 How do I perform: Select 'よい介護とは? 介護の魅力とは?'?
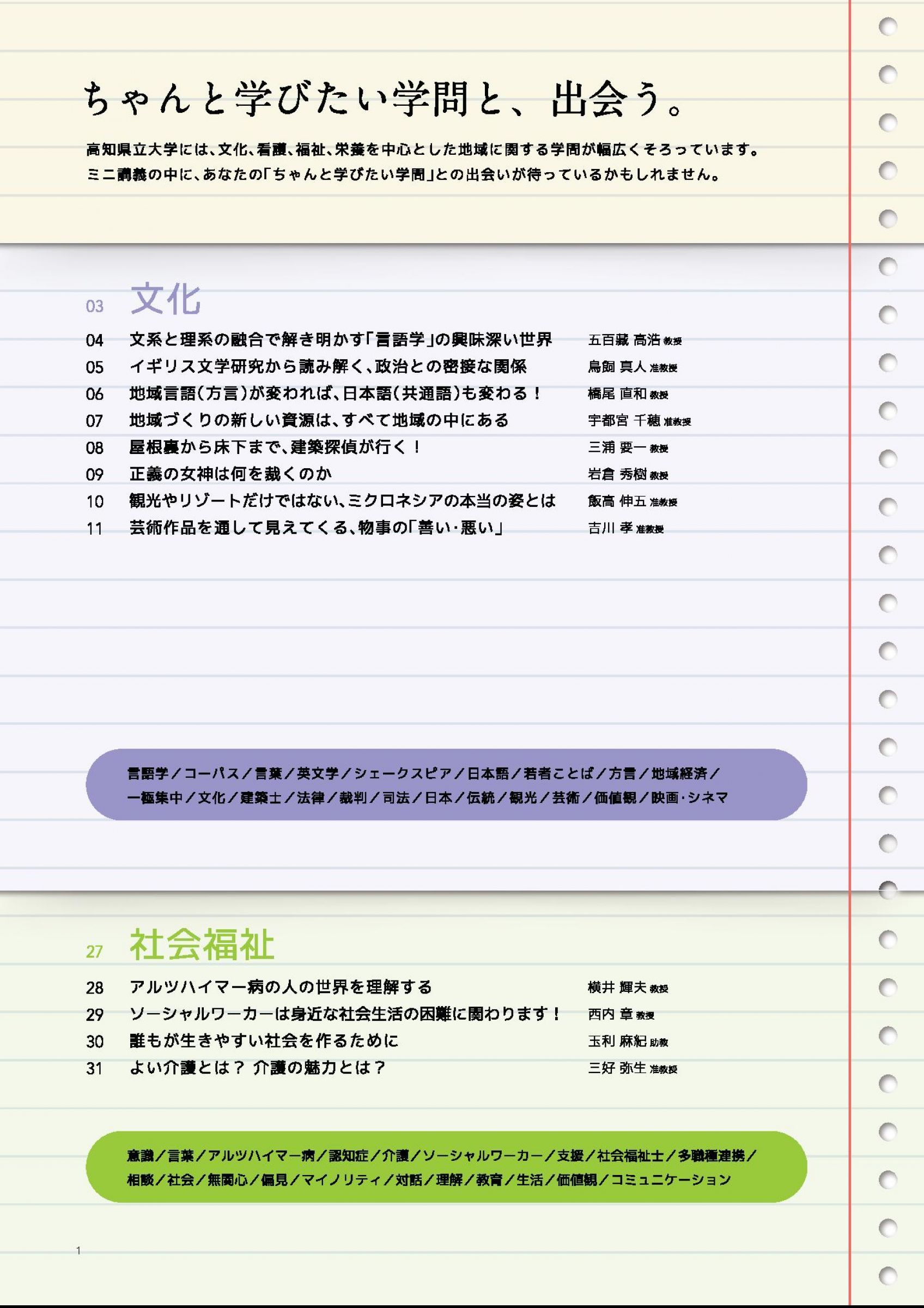[258, 1068]
